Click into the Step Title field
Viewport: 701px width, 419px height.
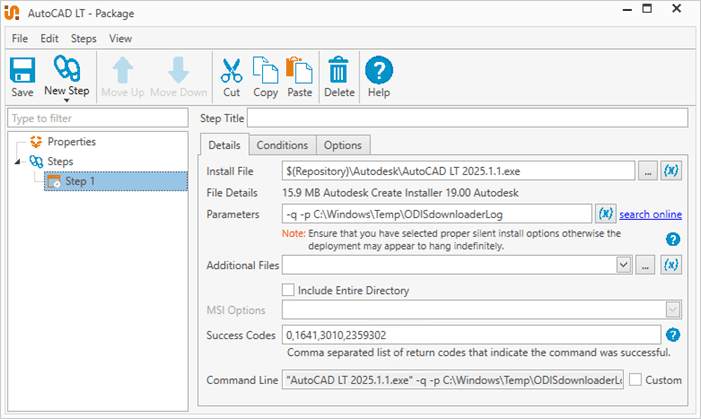pos(468,118)
